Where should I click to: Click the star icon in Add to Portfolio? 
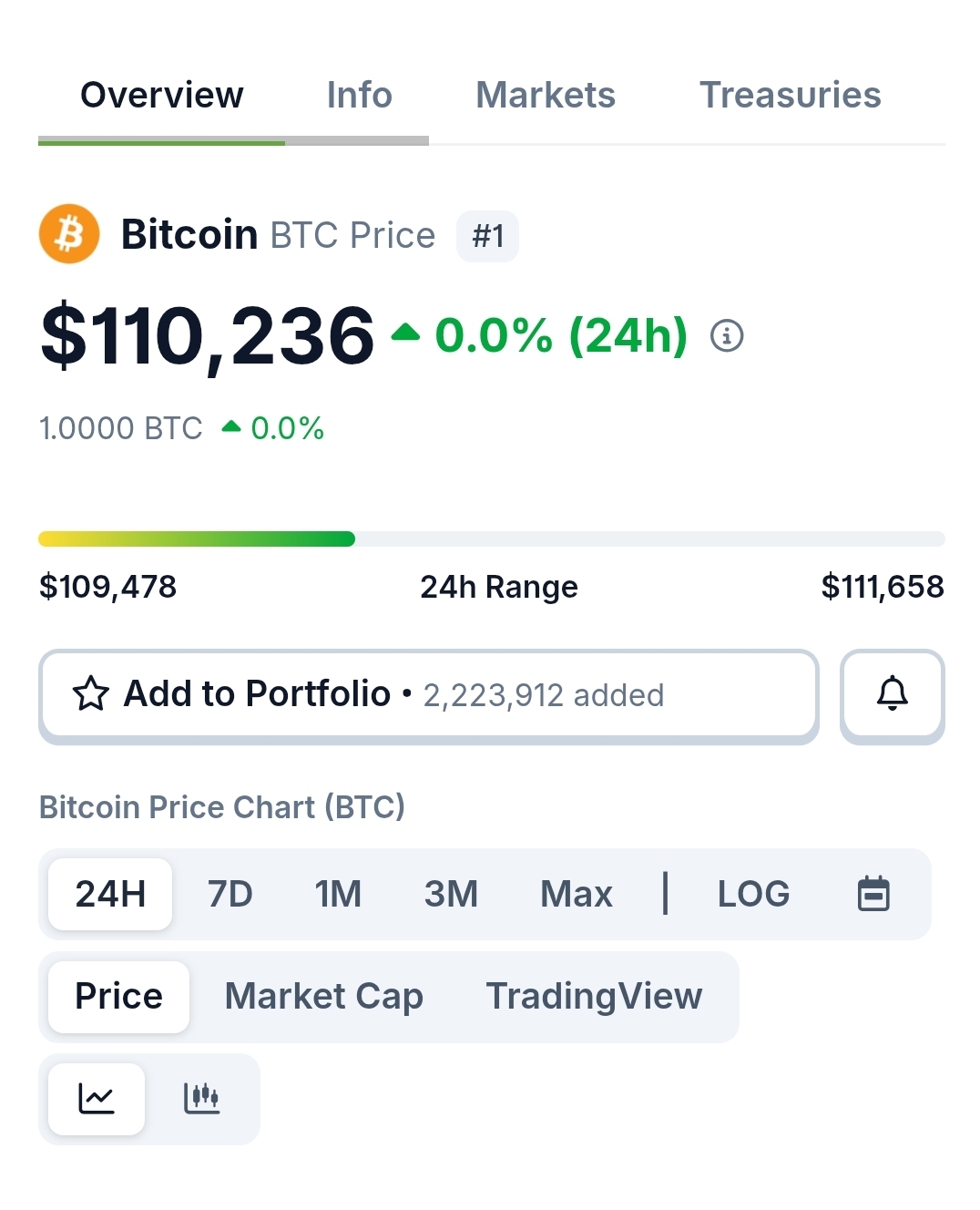click(x=91, y=694)
